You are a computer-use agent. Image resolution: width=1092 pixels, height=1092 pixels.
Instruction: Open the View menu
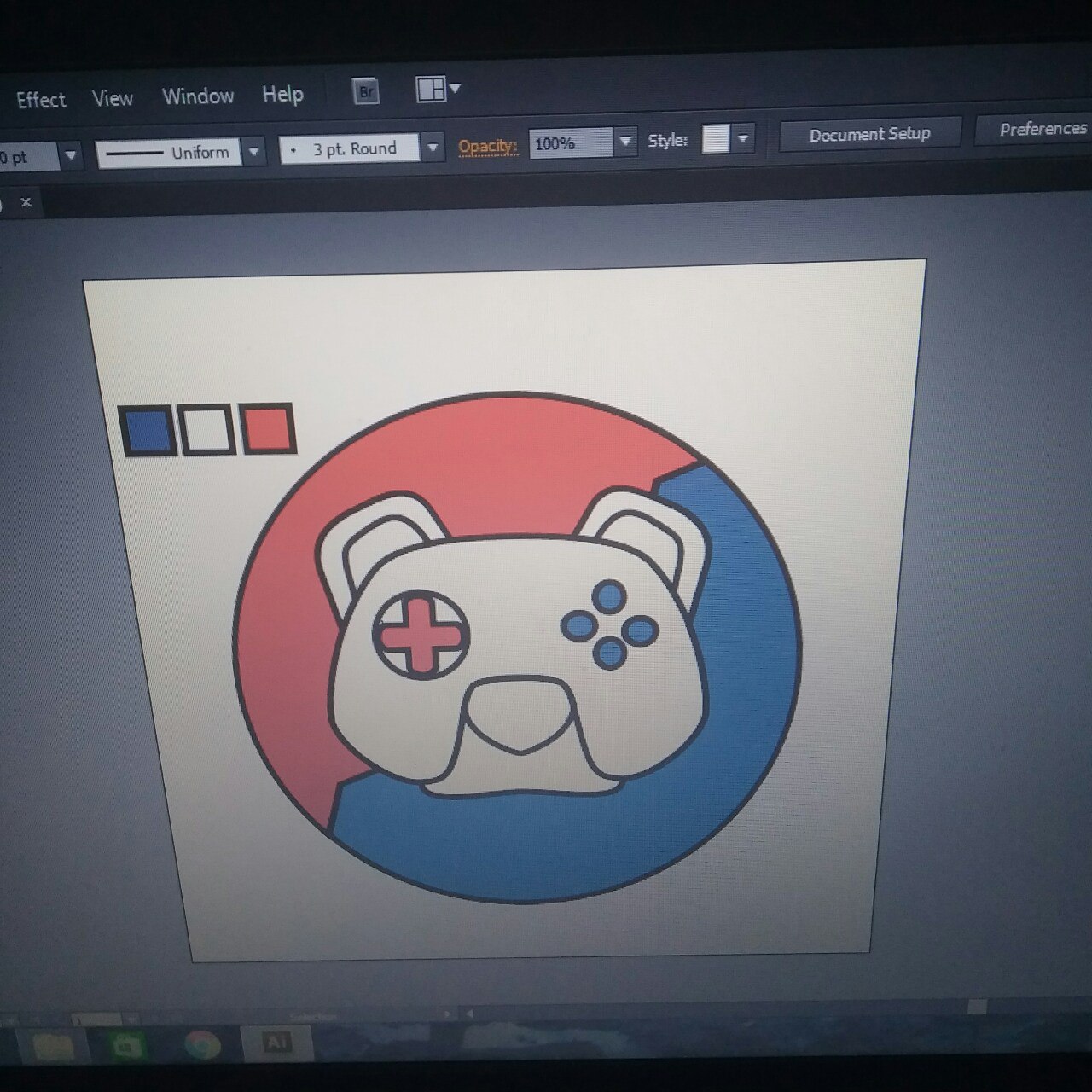coord(112,98)
